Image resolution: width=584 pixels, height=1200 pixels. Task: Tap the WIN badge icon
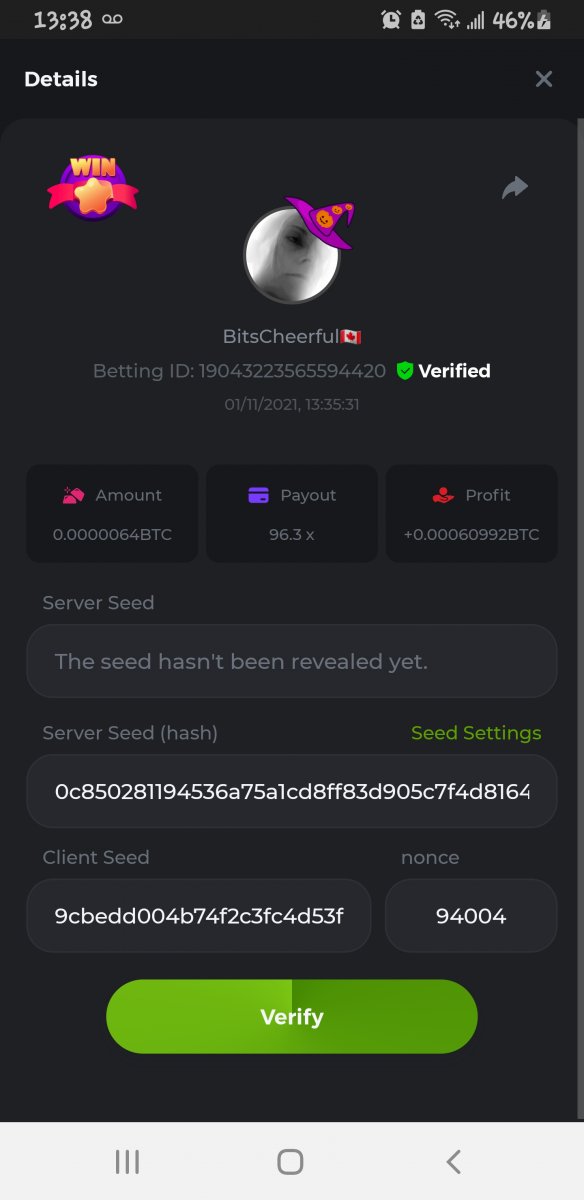pos(93,186)
